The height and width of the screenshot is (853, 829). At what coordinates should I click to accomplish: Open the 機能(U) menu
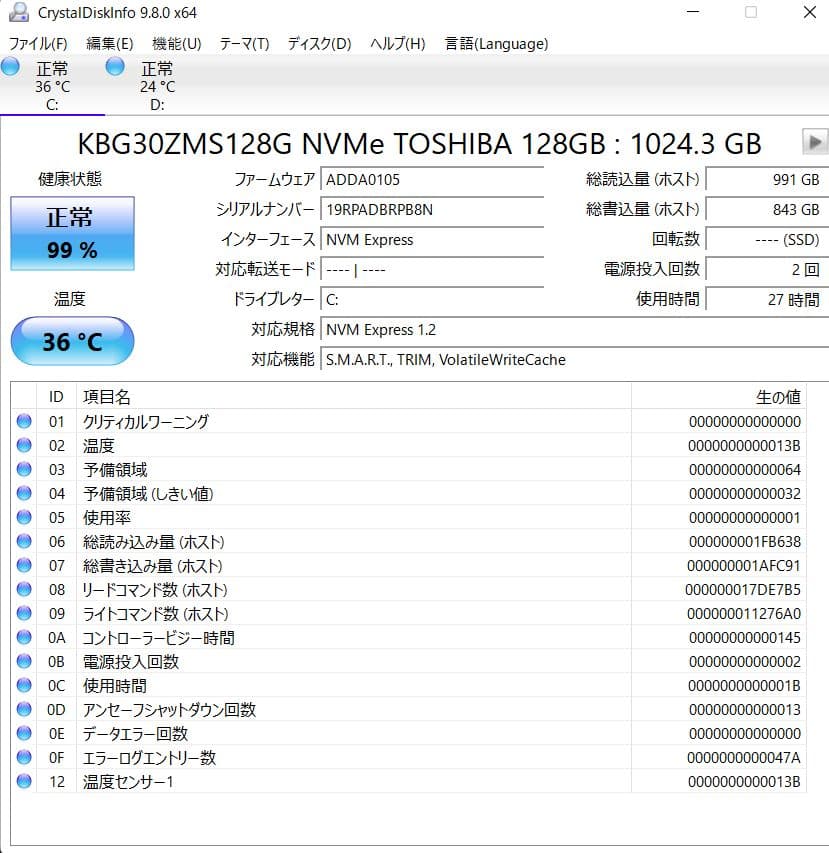point(176,44)
